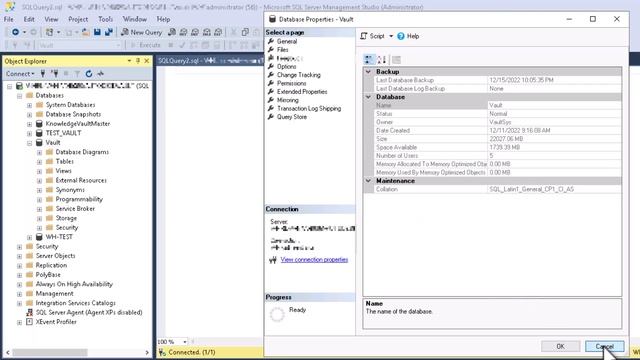Screen dimensions: 640x360
Task: Select the Integration Services Catalogs node
Action: pos(76,303)
